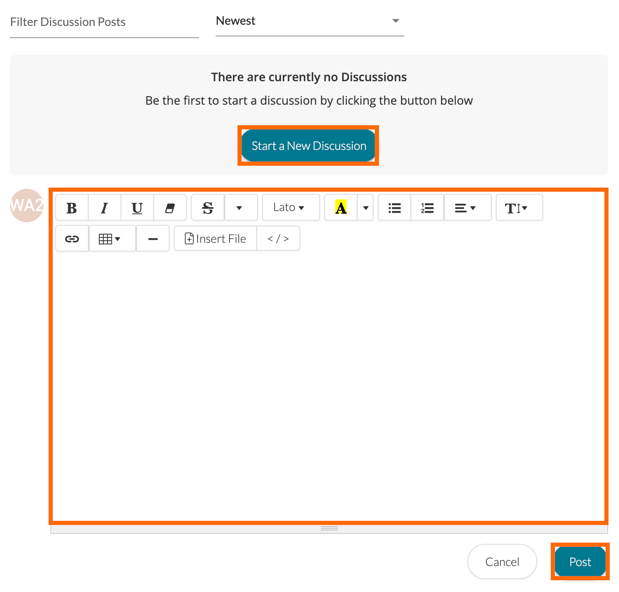This screenshot has width=619, height=592.
Task: Open the Lato font family dropdown
Action: (x=290, y=208)
